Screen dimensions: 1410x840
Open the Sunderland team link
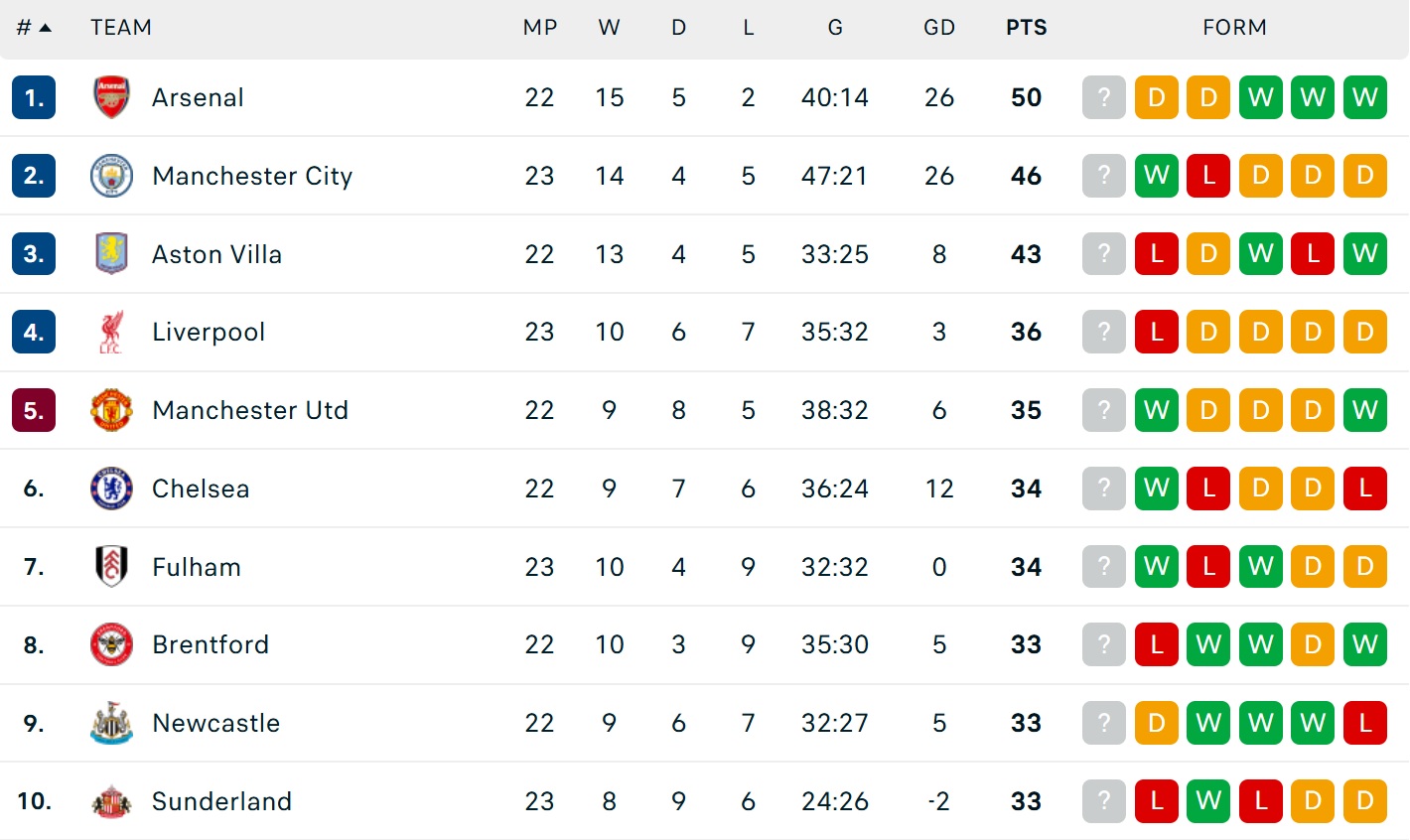(221, 801)
